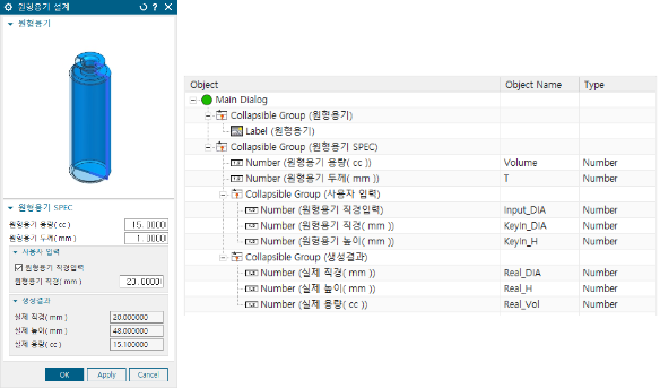Open the help question mark icon
660x388 pixels.
pyautogui.click(x=155, y=7)
